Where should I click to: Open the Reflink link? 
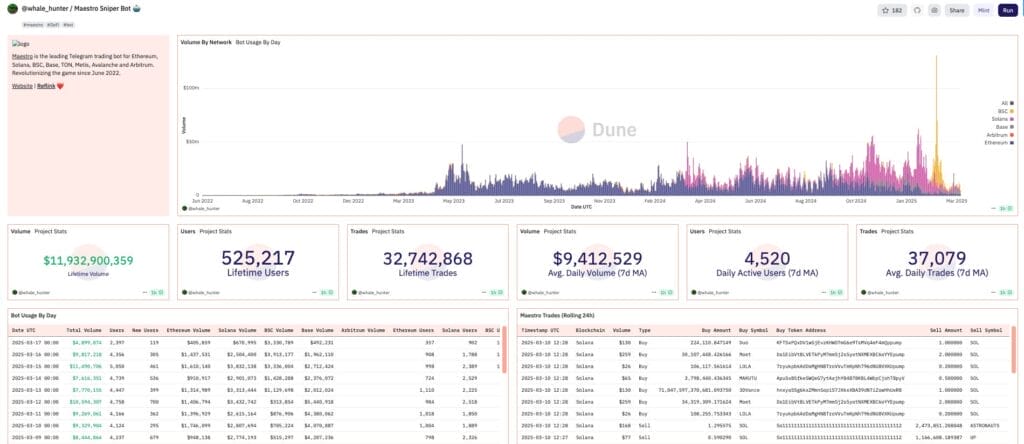point(46,86)
